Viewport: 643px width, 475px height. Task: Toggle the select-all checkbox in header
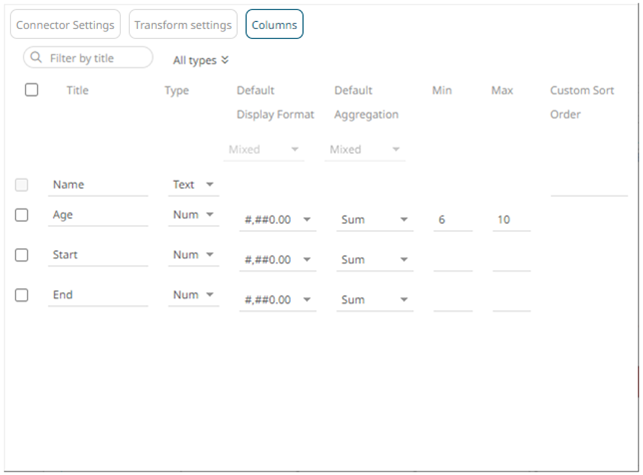click(32, 90)
